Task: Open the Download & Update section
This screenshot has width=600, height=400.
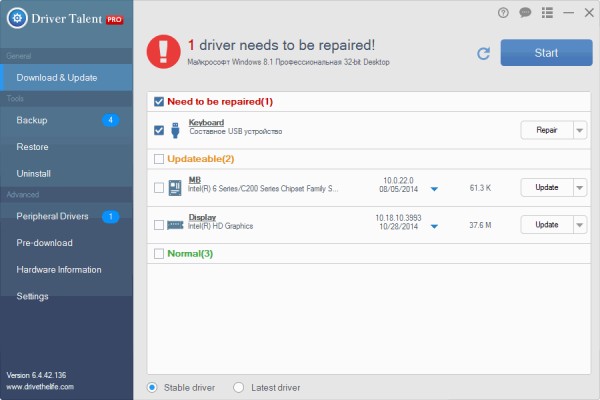Action: (67, 78)
